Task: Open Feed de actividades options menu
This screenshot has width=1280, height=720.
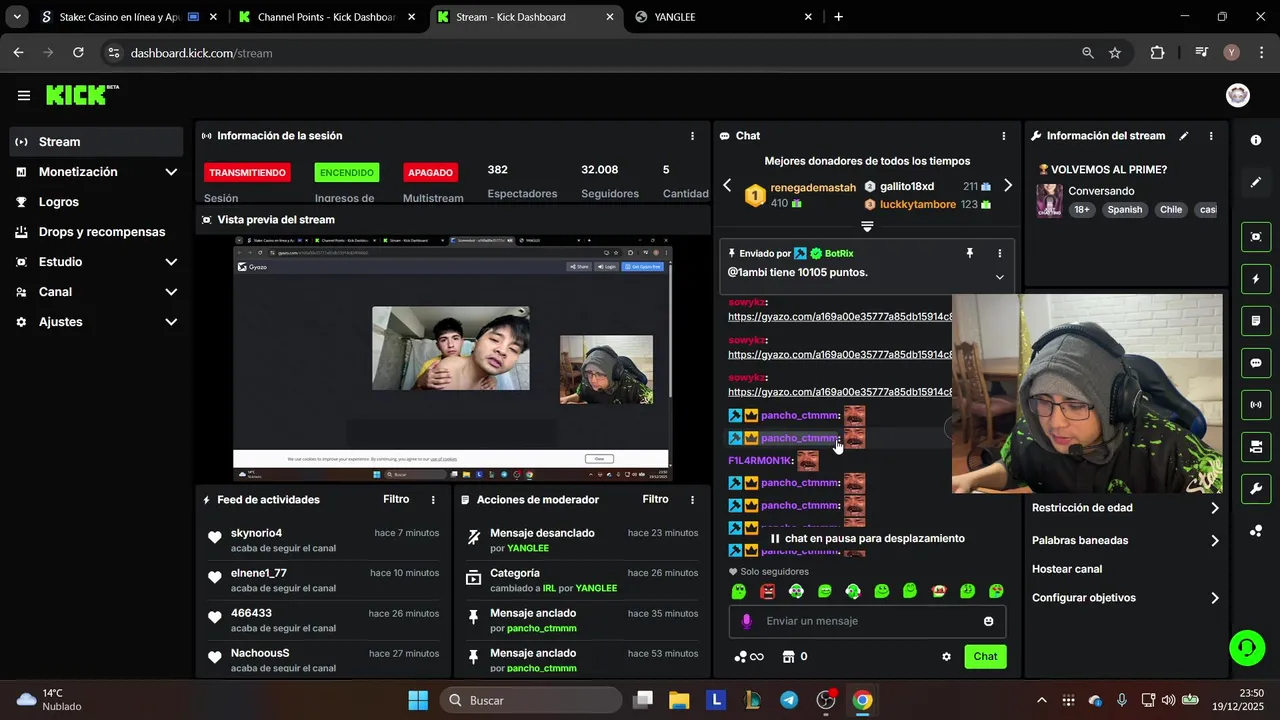Action: click(433, 500)
